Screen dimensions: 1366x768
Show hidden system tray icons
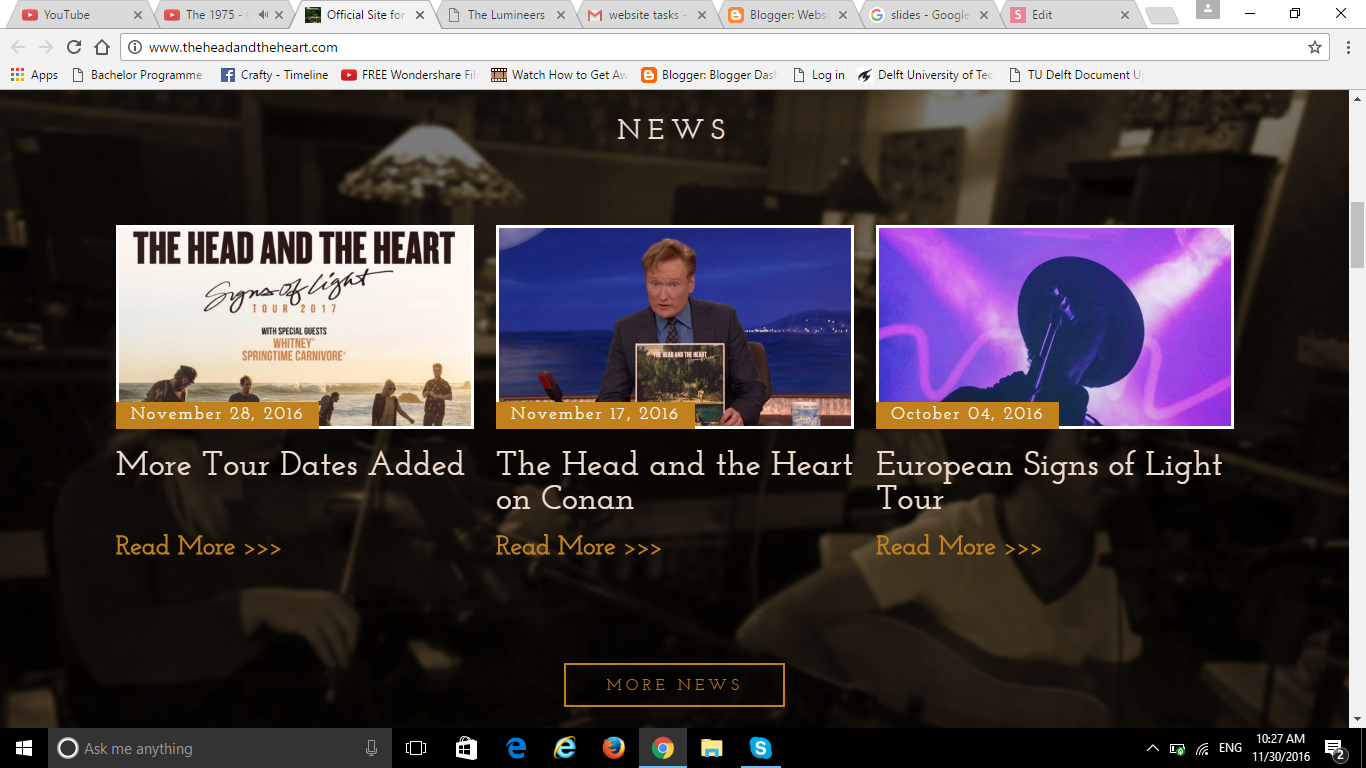(x=1152, y=748)
